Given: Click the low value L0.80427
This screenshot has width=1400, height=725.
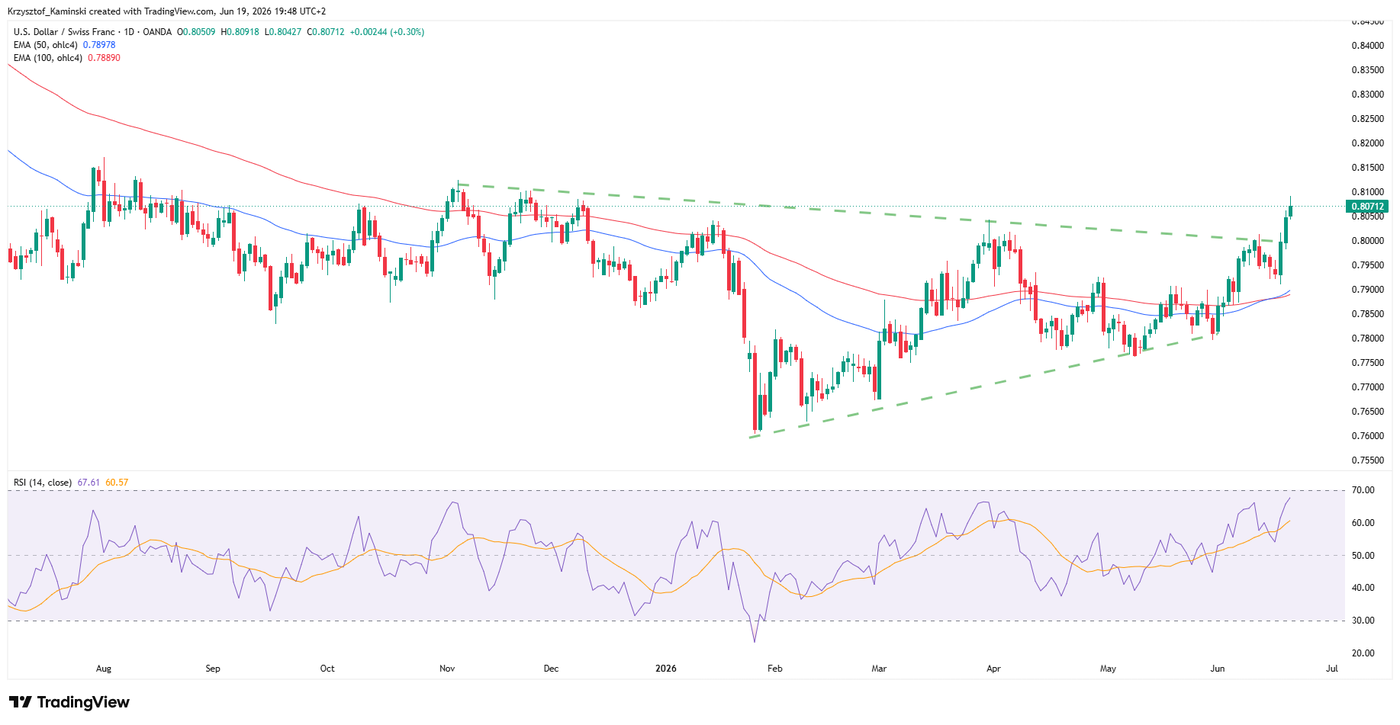Looking at the screenshot, I should point(283,32).
